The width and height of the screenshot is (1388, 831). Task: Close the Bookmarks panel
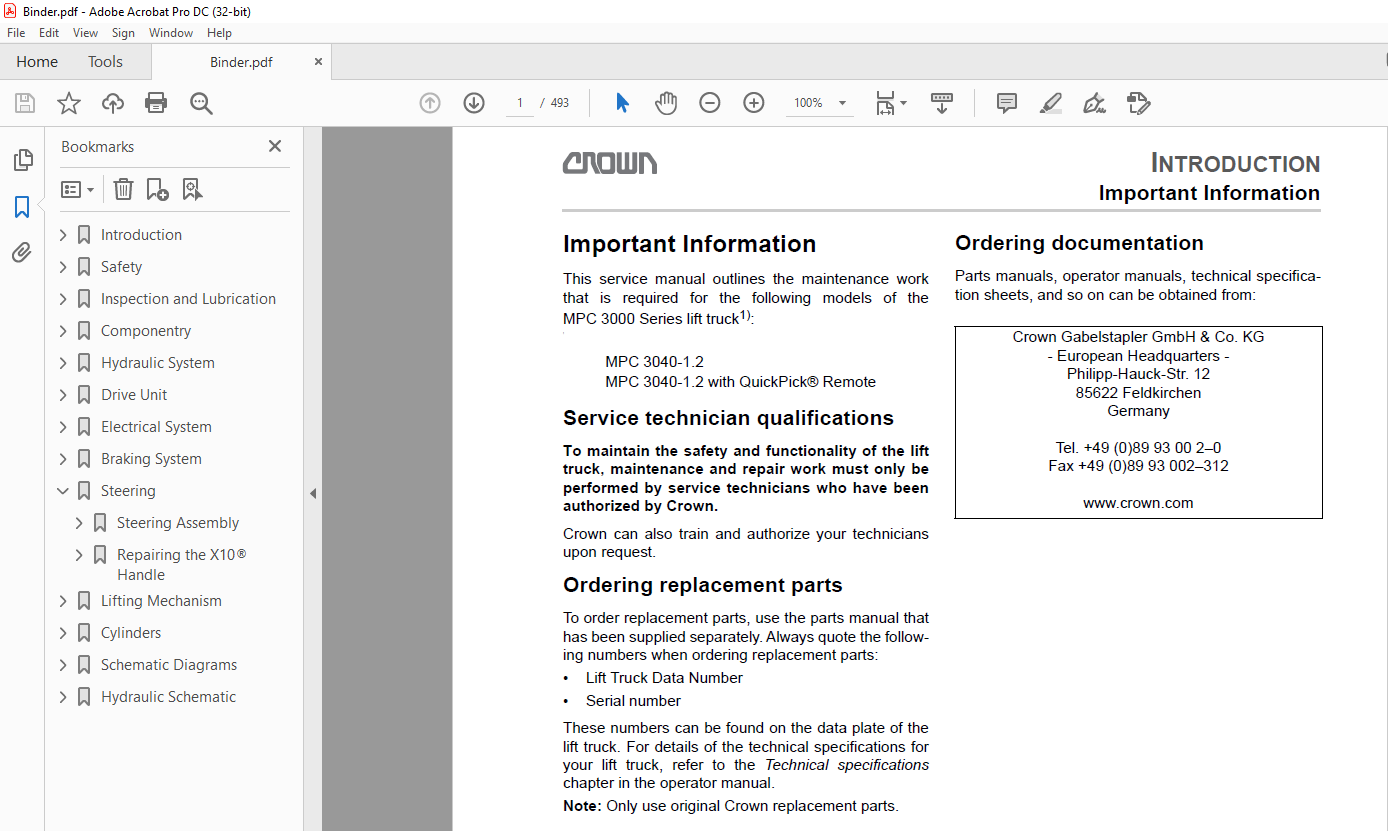pos(275,146)
